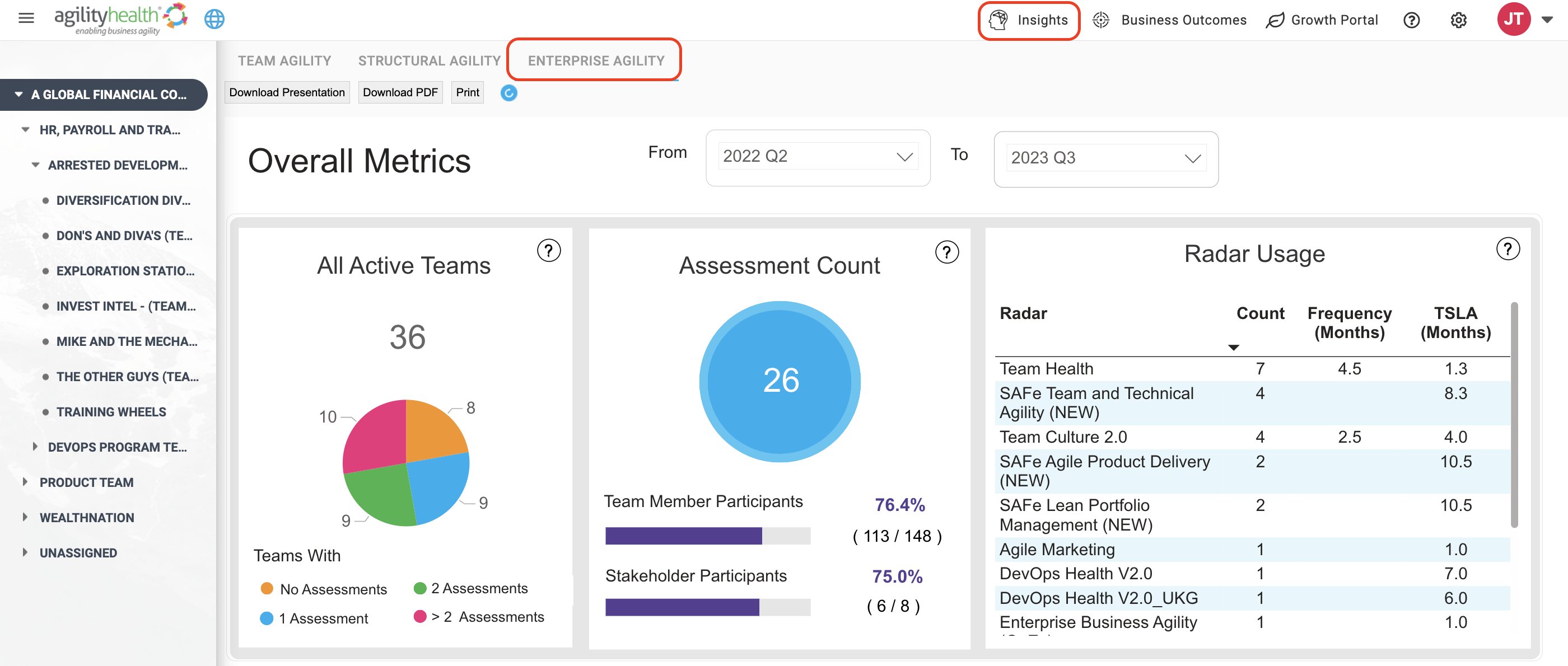The height and width of the screenshot is (666, 1568).
Task: Show help for Radar Usage panel
Action: pyautogui.click(x=1508, y=248)
